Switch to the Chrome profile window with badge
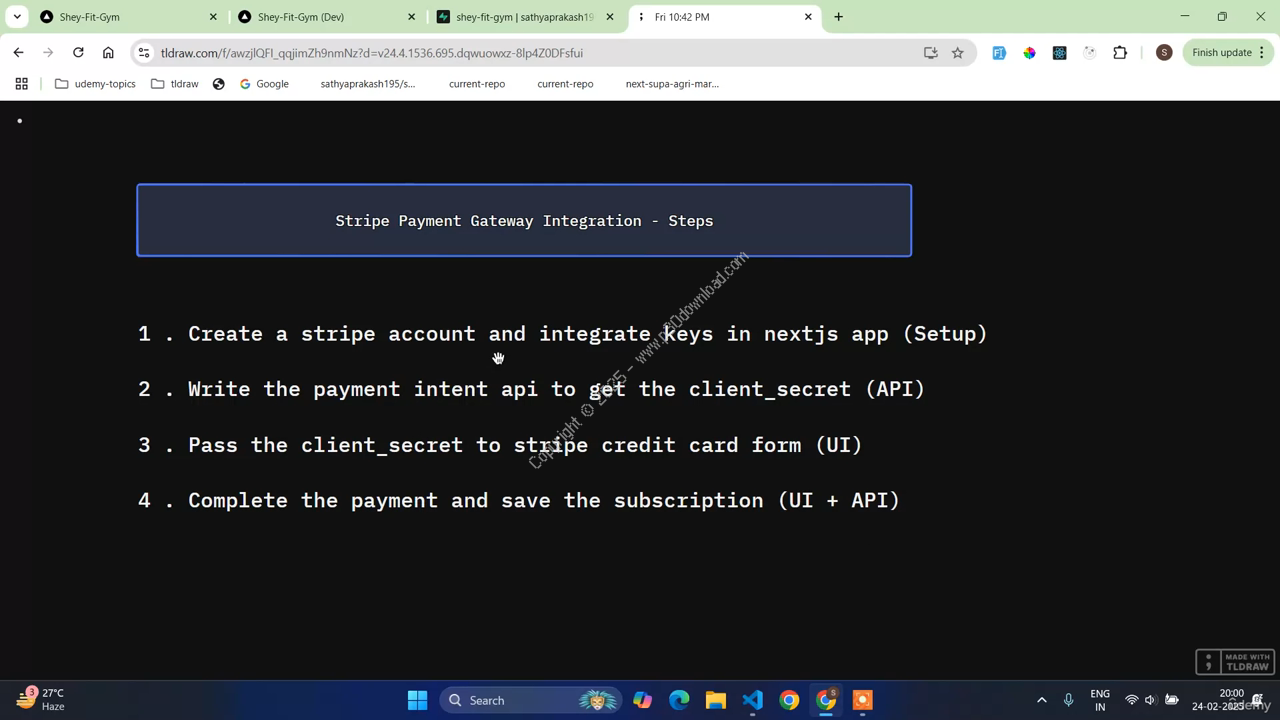 pos(826,700)
